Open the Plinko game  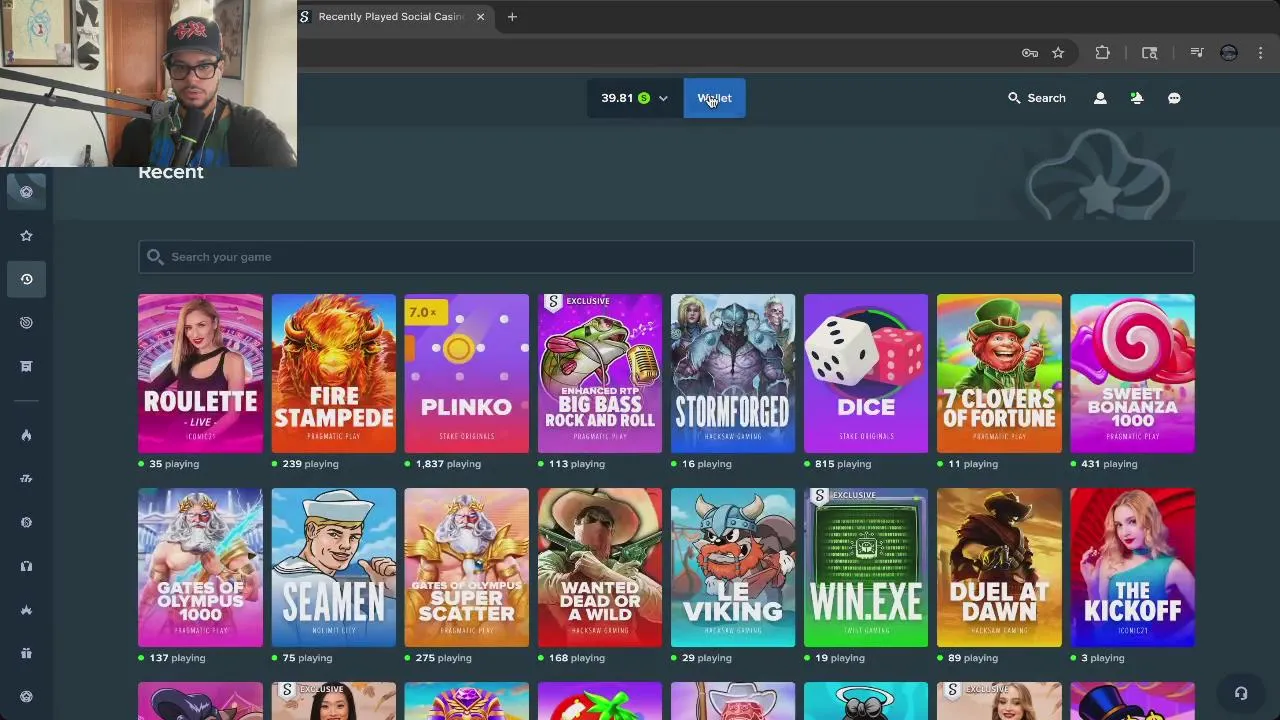[x=467, y=373]
